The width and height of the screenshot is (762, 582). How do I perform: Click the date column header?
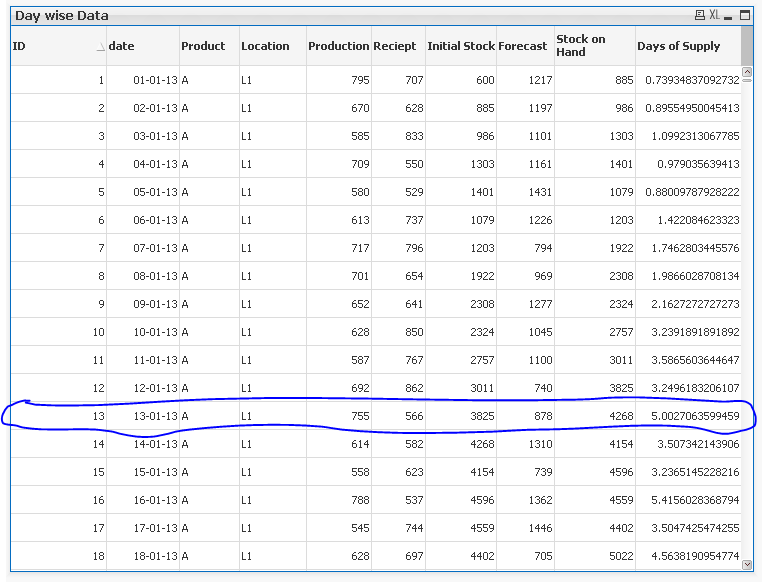click(x=121, y=46)
